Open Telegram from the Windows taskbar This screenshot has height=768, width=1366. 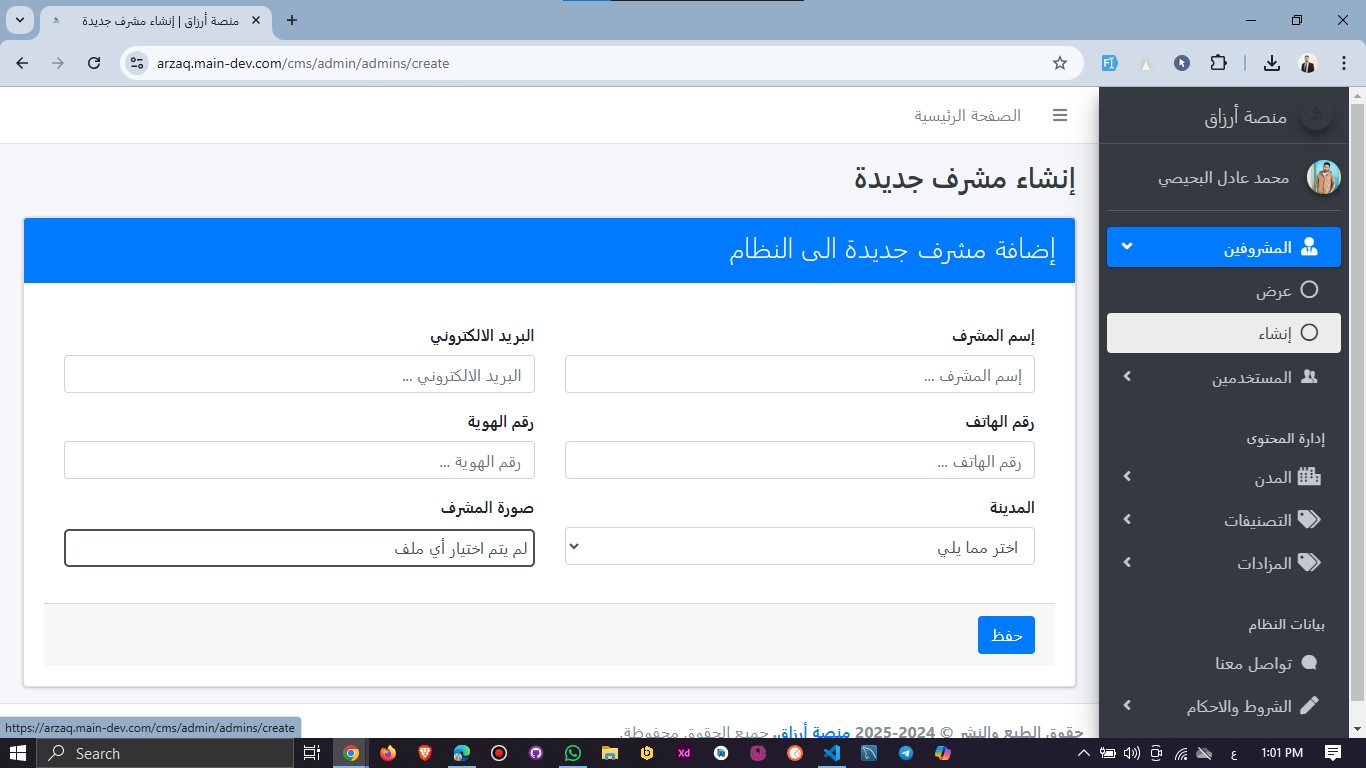[905, 753]
